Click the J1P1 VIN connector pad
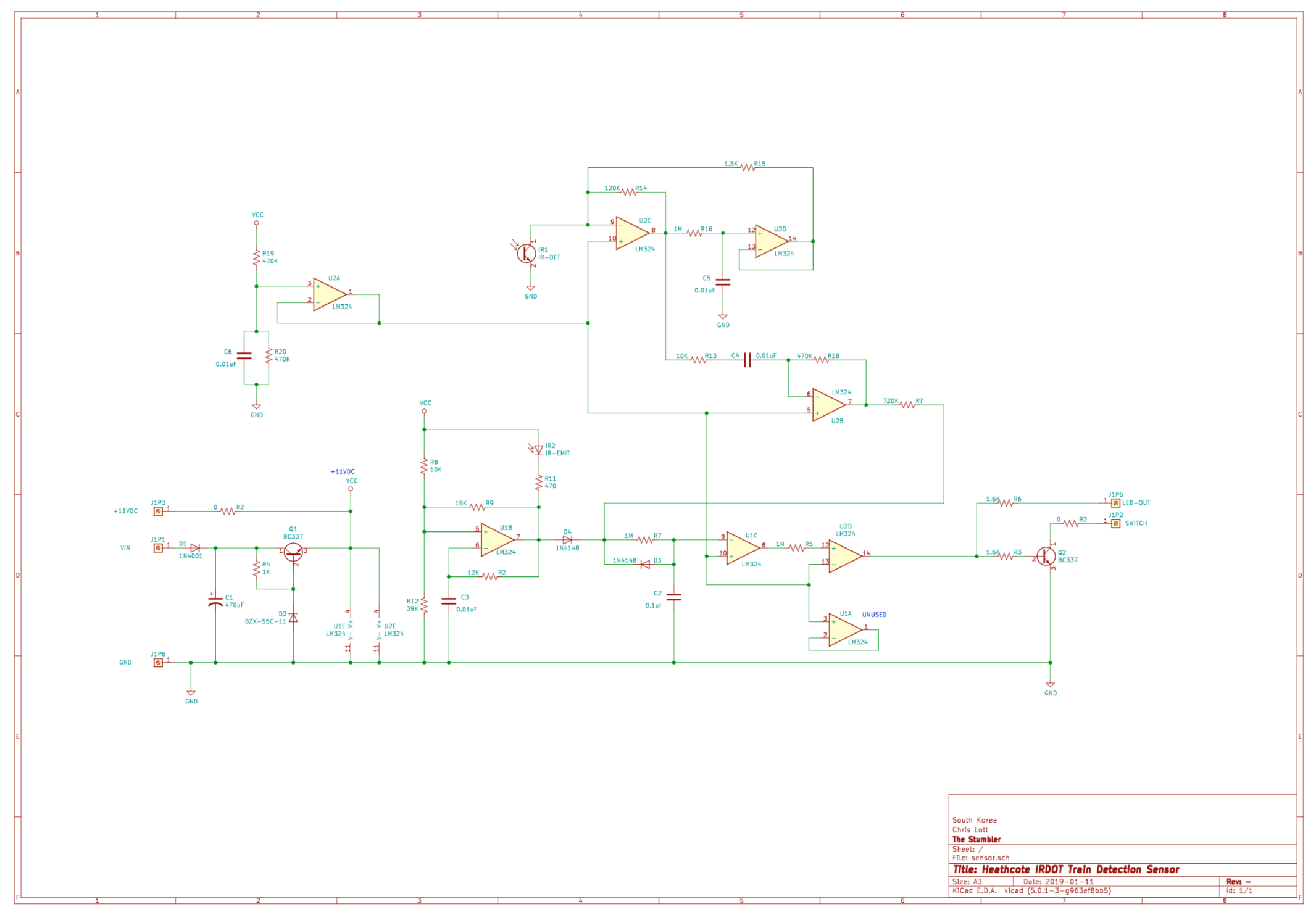This screenshot has width=1316, height=912. coord(158,548)
